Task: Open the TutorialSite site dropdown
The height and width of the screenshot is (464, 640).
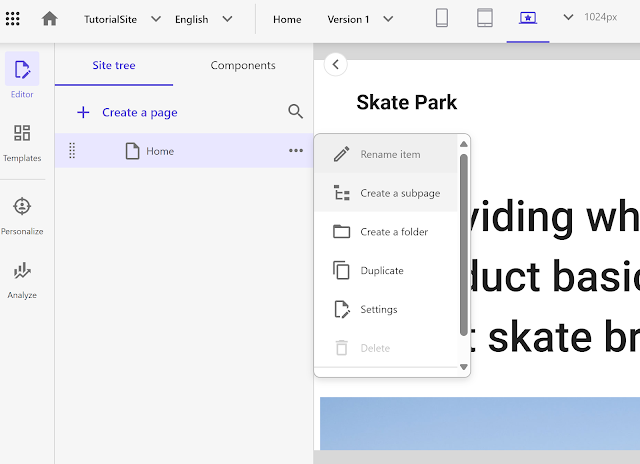Action: pos(122,19)
